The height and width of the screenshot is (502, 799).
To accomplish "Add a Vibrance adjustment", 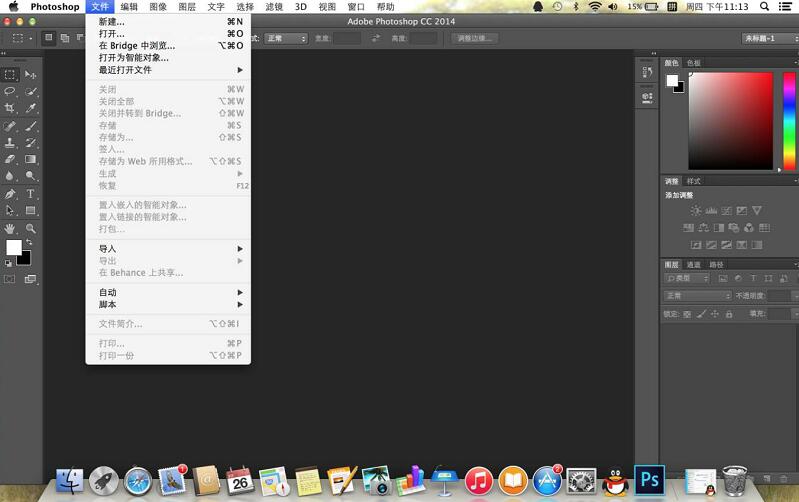I will pos(757,210).
